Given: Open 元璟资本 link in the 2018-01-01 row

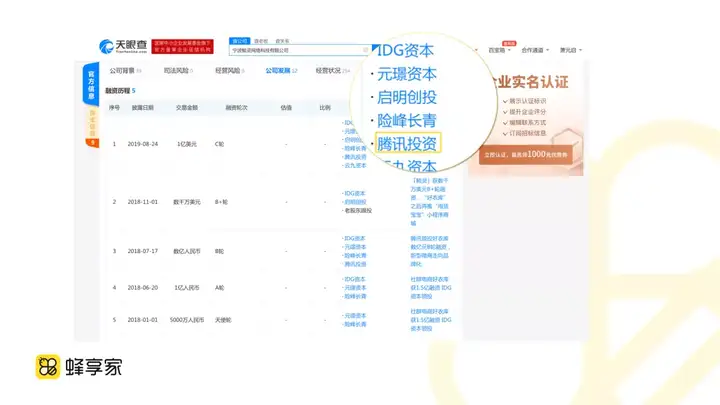Looking at the screenshot, I should 355,316.
